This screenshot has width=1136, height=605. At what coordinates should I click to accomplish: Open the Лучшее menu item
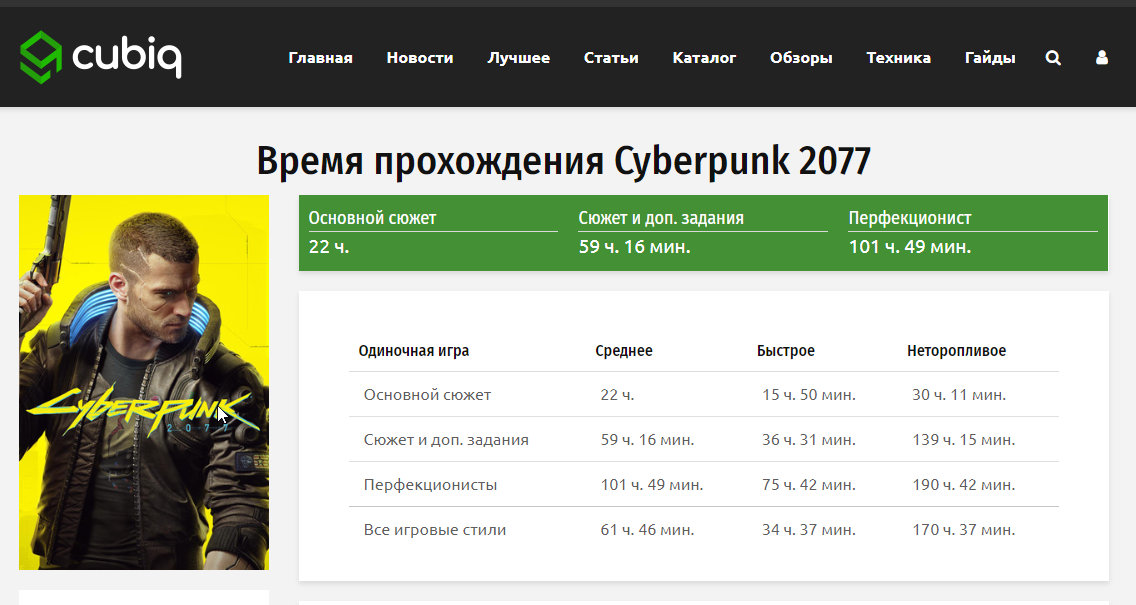[x=519, y=58]
